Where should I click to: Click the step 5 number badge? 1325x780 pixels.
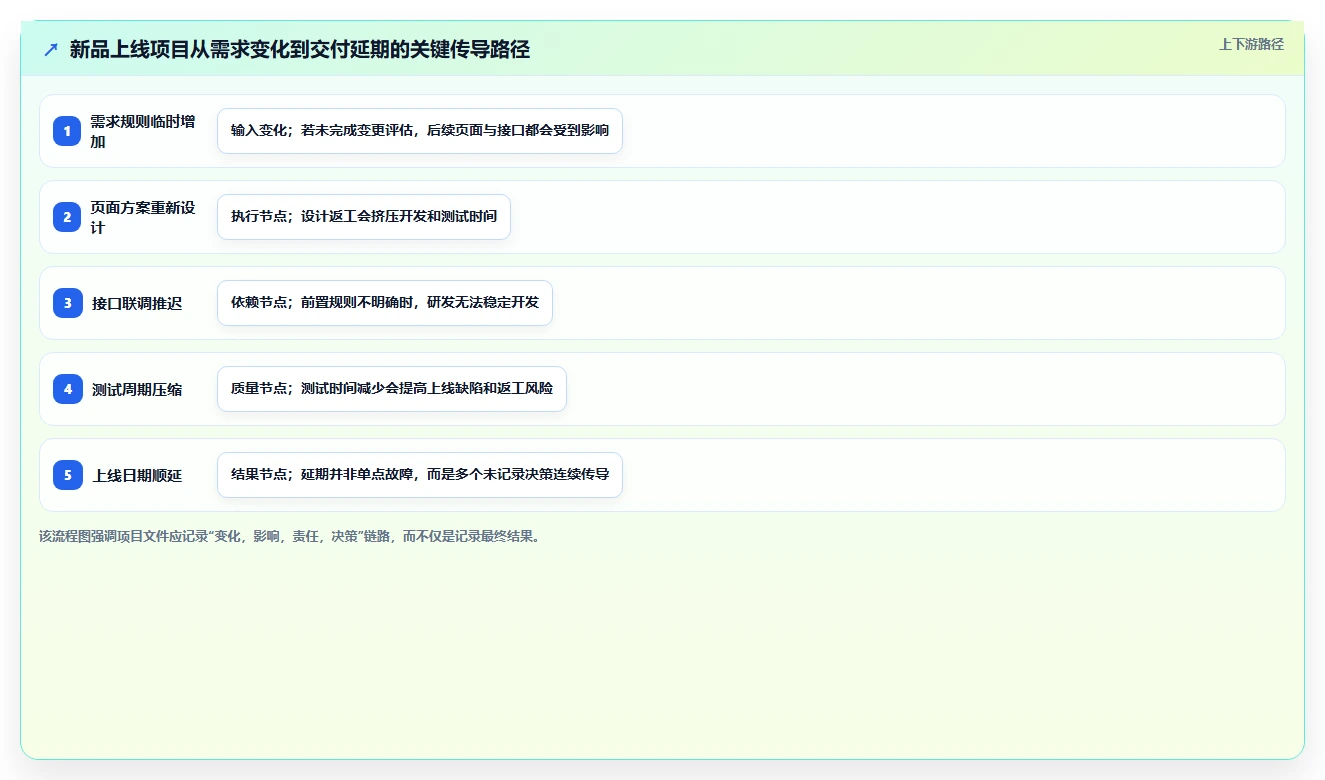pos(68,475)
